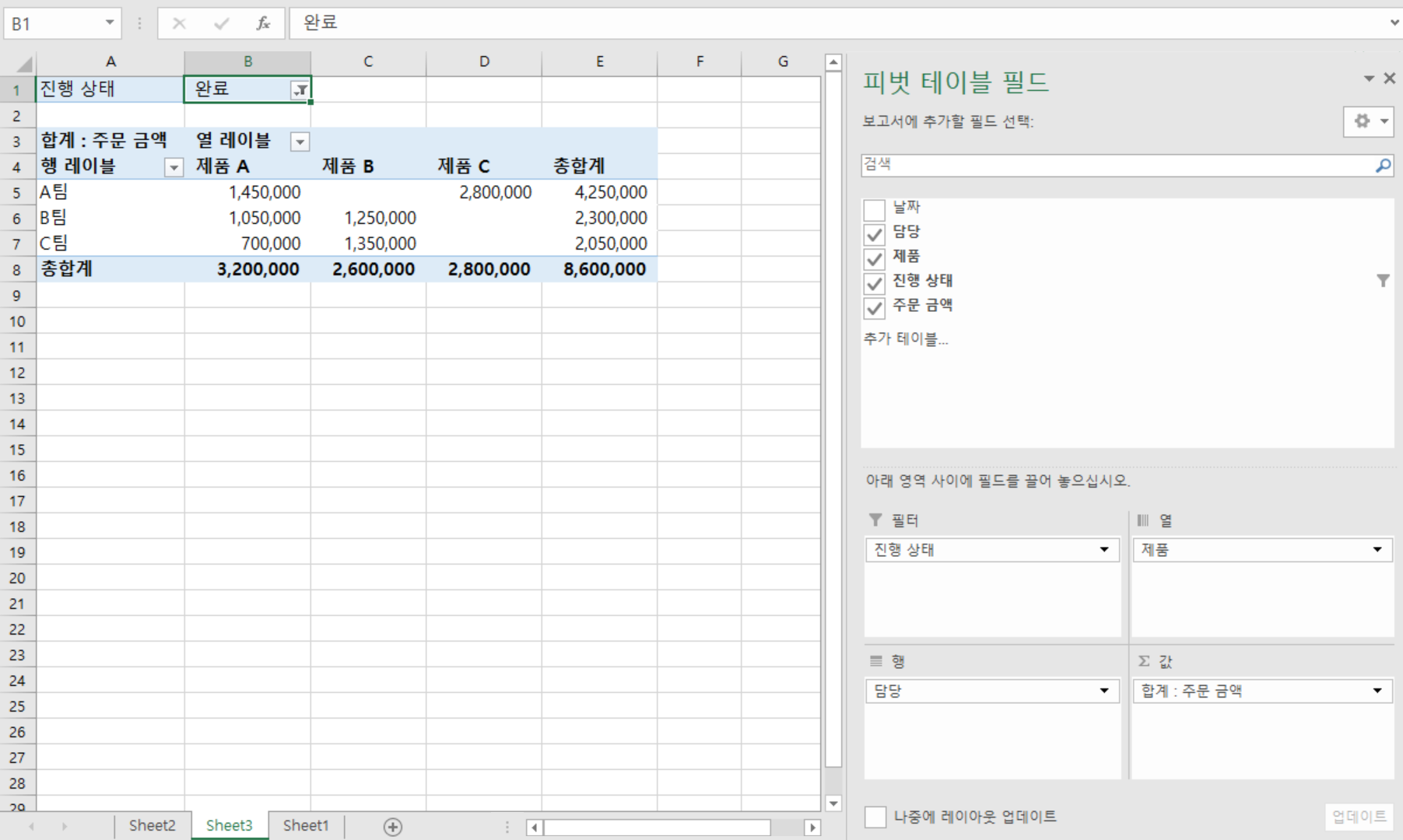The image size is (1403, 840).
Task: Uncheck the 진행 상태 field checkbox
Action: tap(875, 283)
